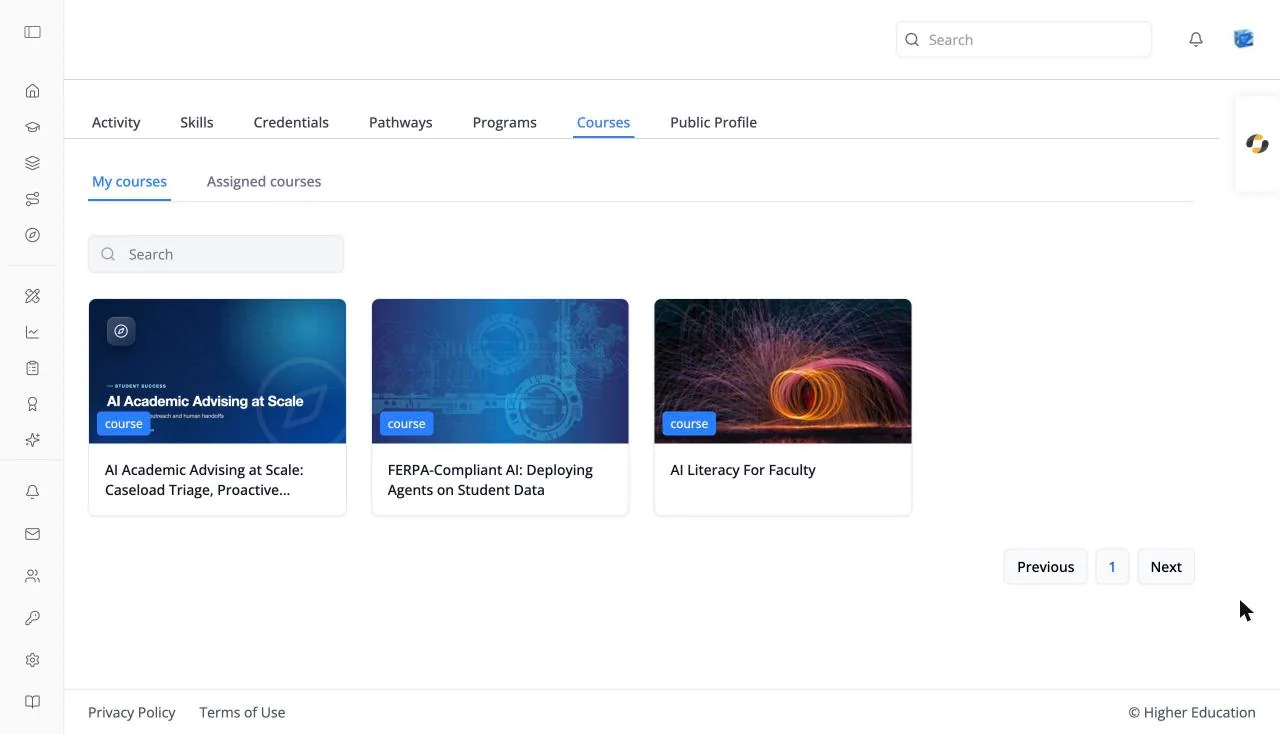
Task: Open the Home icon in sidebar
Action: [32, 91]
